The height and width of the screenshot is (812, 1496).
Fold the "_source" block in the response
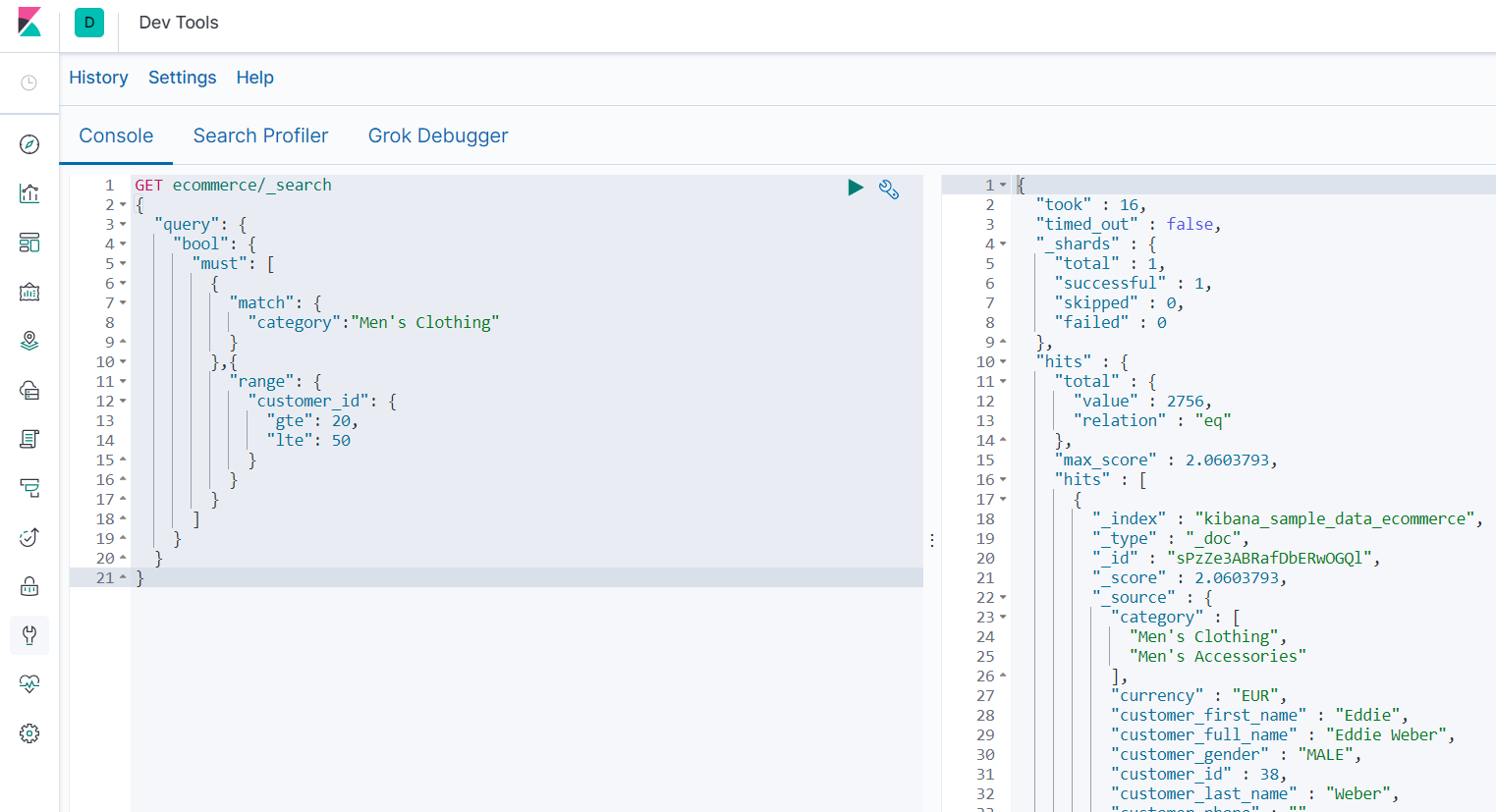click(1003, 598)
